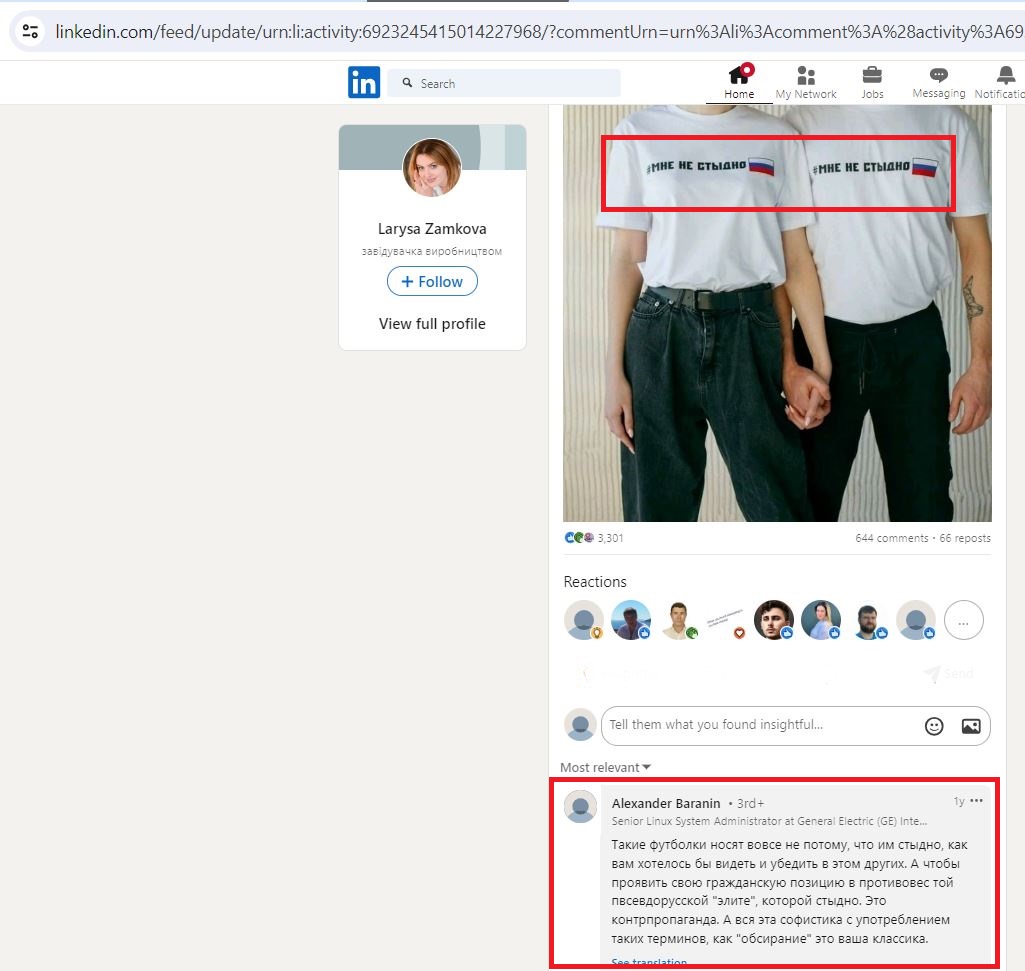Open Larysa Zamkova's profile photo
Image resolution: width=1025 pixels, height=971 pixels.
[x=431, y=167]
